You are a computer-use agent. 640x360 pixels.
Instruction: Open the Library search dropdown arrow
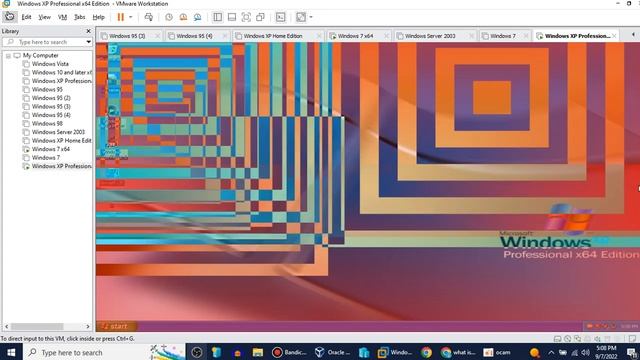click(x=89, y=42)
